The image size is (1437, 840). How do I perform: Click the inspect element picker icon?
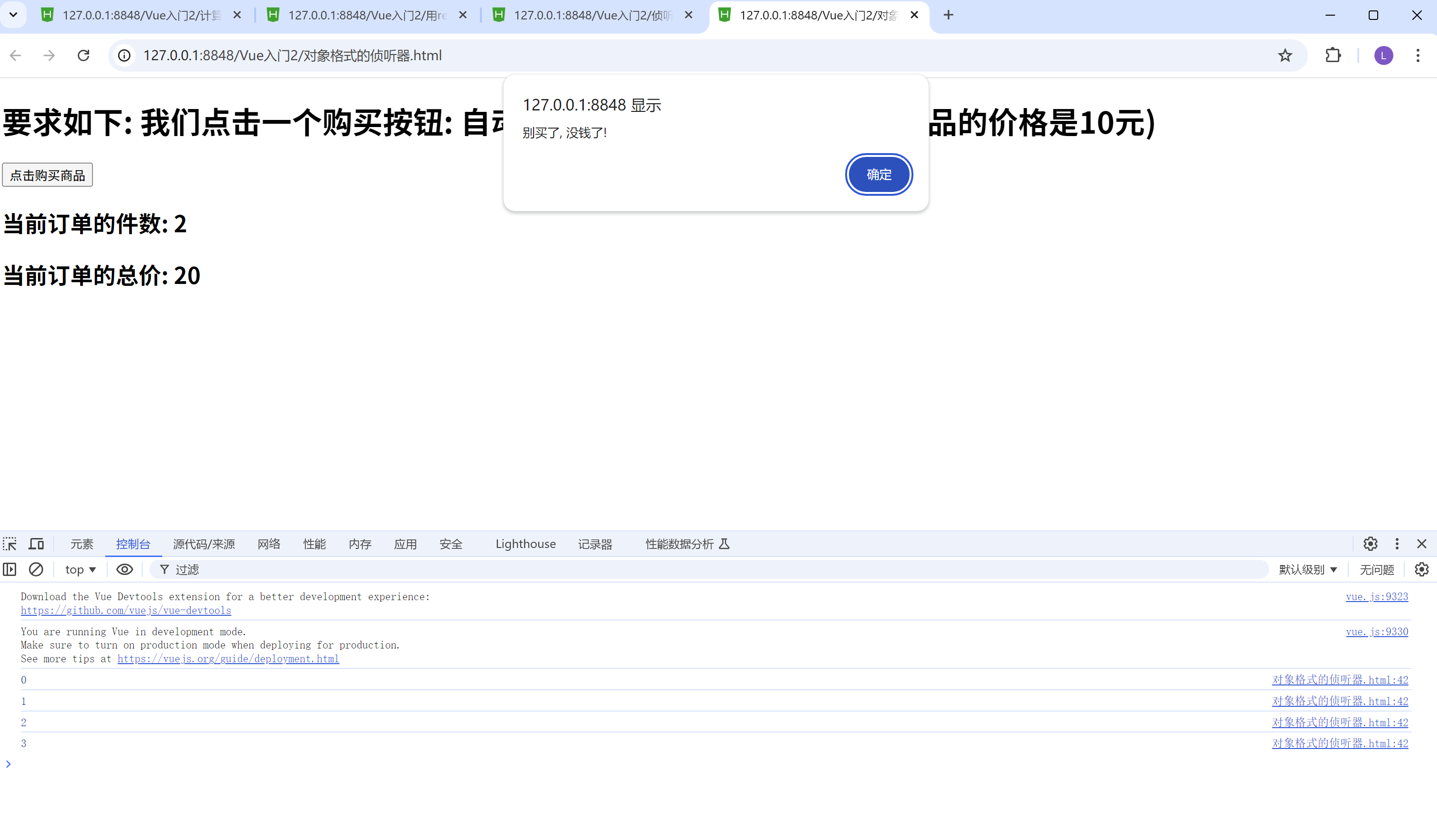point(9,544)
